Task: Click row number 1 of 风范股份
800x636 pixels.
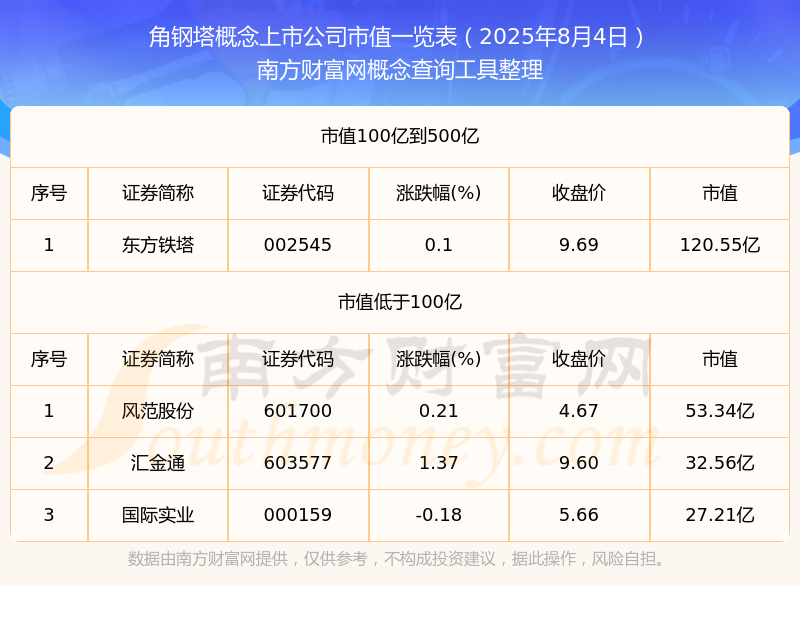Action: coord(49,411)
